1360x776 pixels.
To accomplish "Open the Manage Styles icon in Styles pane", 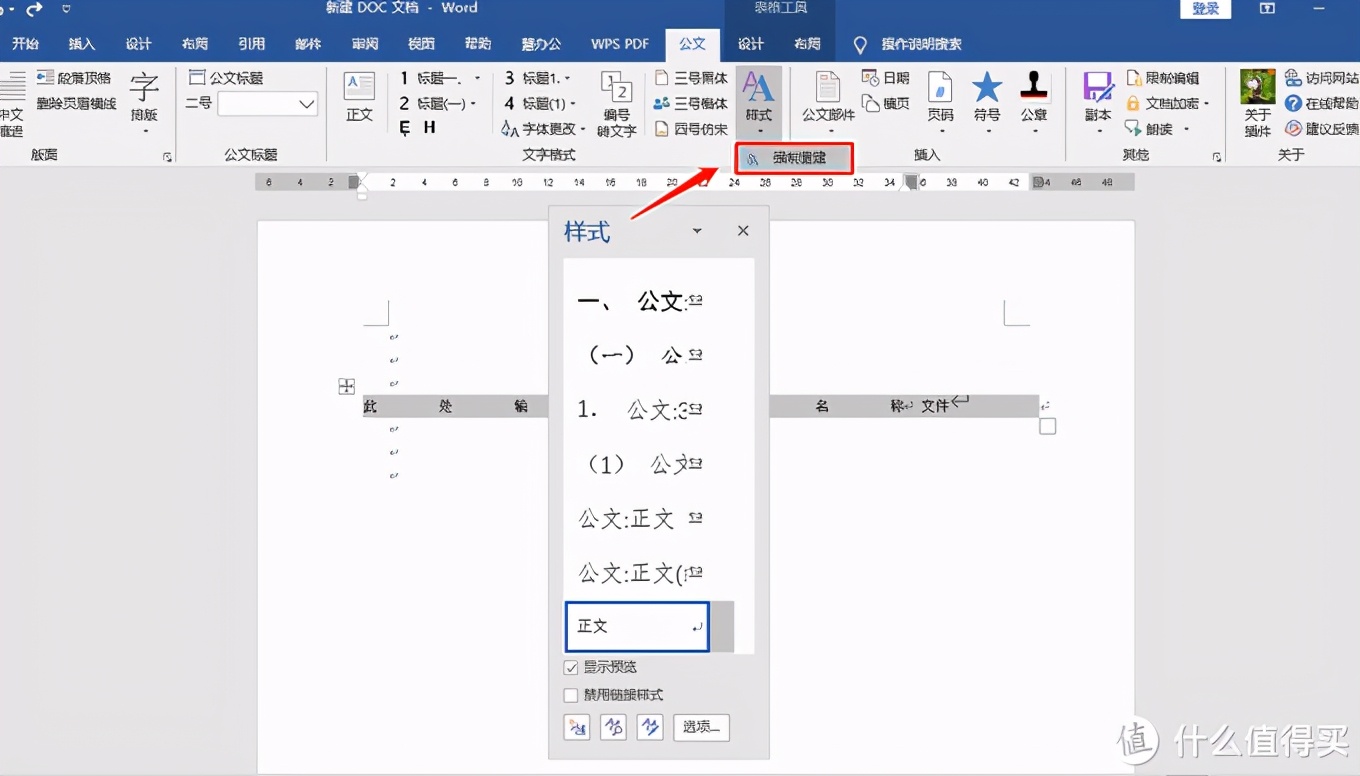I will click(650, 727).
